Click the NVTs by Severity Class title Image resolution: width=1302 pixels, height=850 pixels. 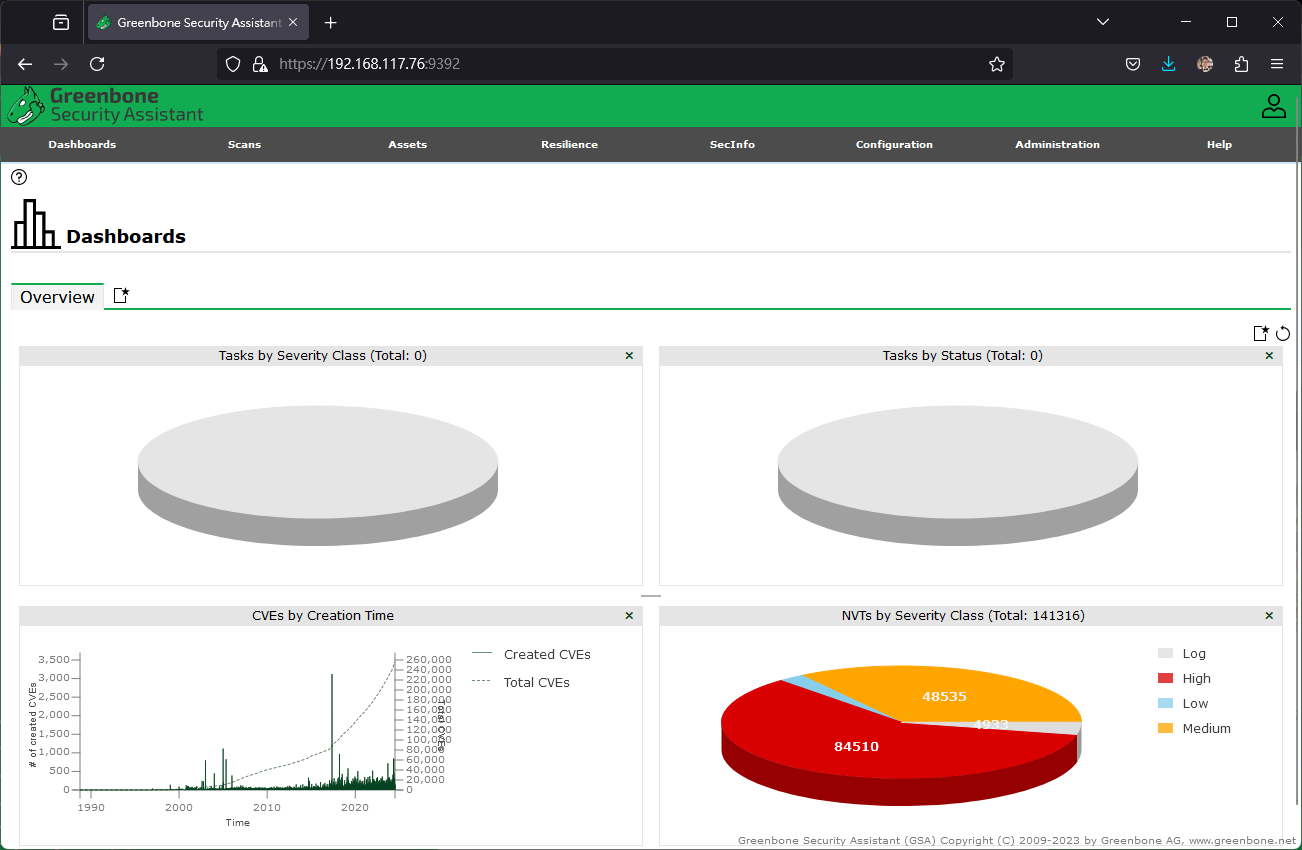click(963, 615)
